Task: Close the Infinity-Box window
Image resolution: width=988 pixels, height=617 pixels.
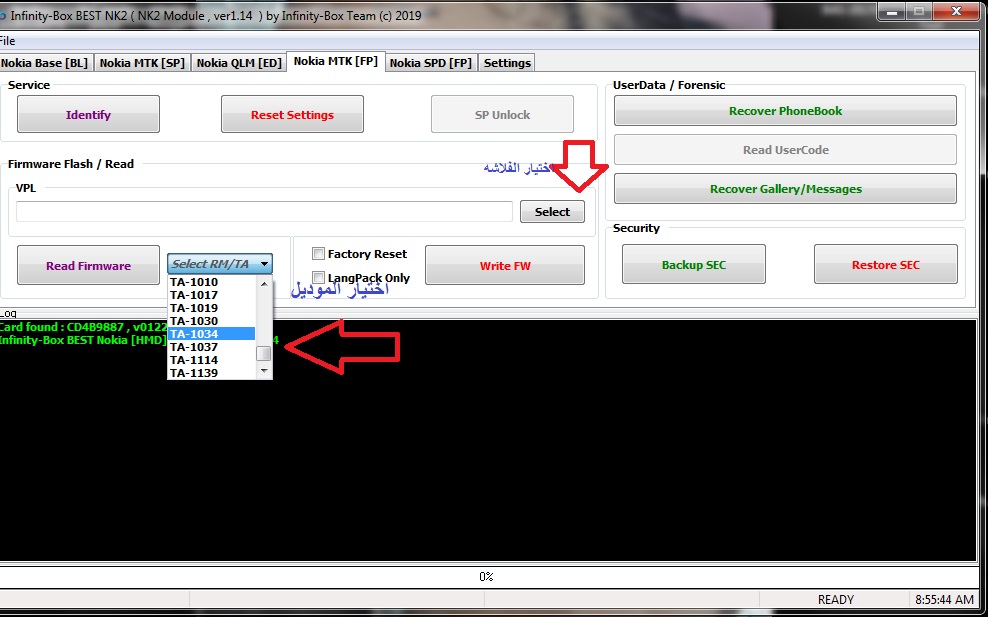Action: (x=956, y=11)
